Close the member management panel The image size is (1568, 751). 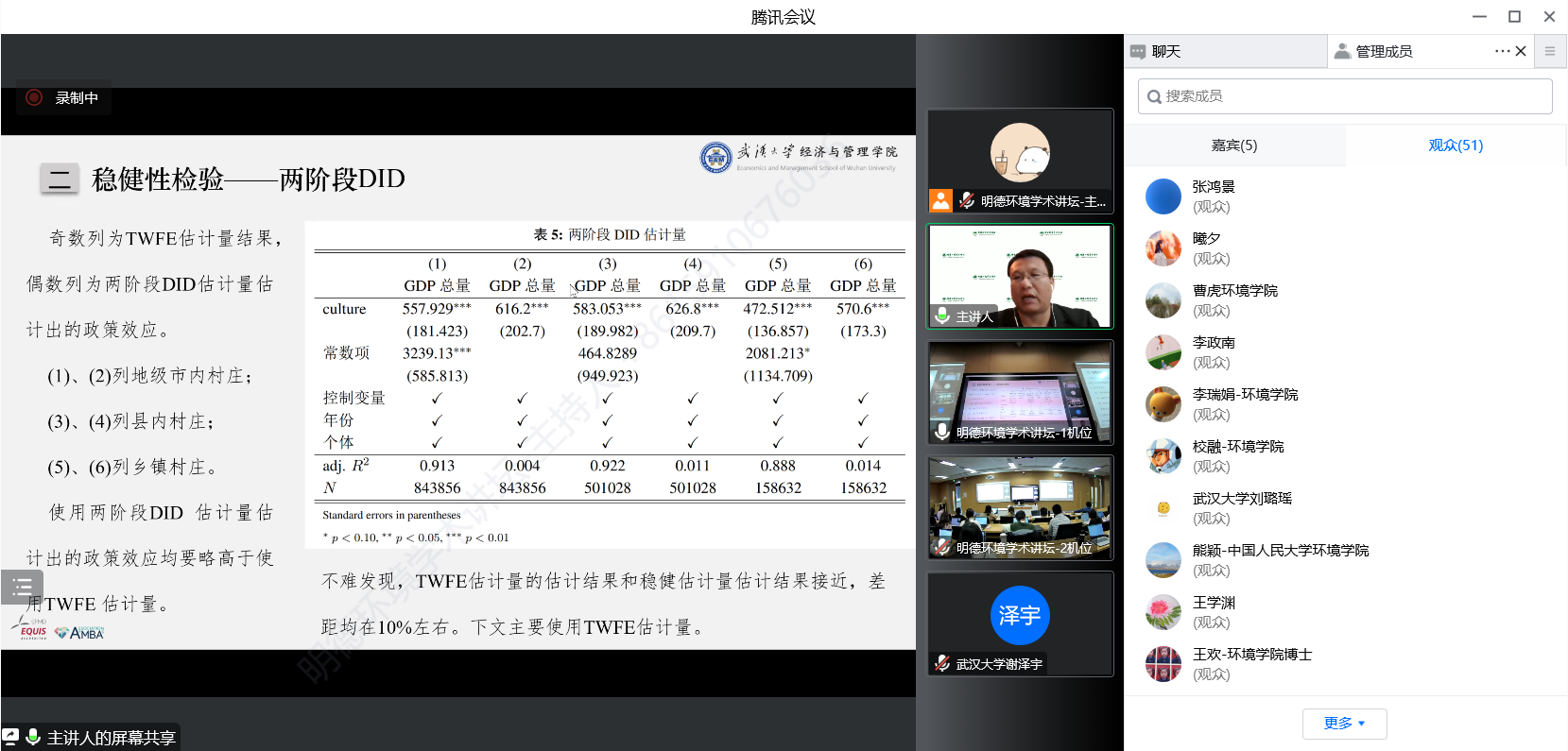coord(1521,51)
